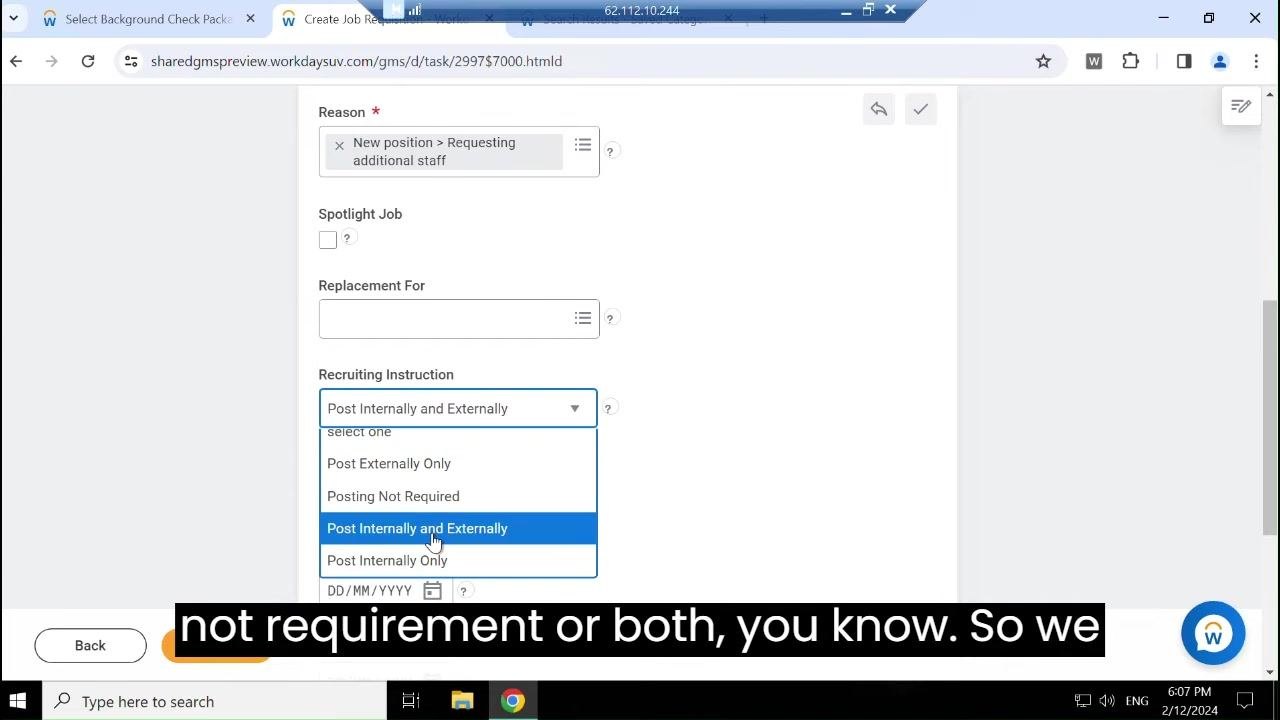Reload the page with the refresh icon
This screenshot has height=720, width=1280.
88,61
